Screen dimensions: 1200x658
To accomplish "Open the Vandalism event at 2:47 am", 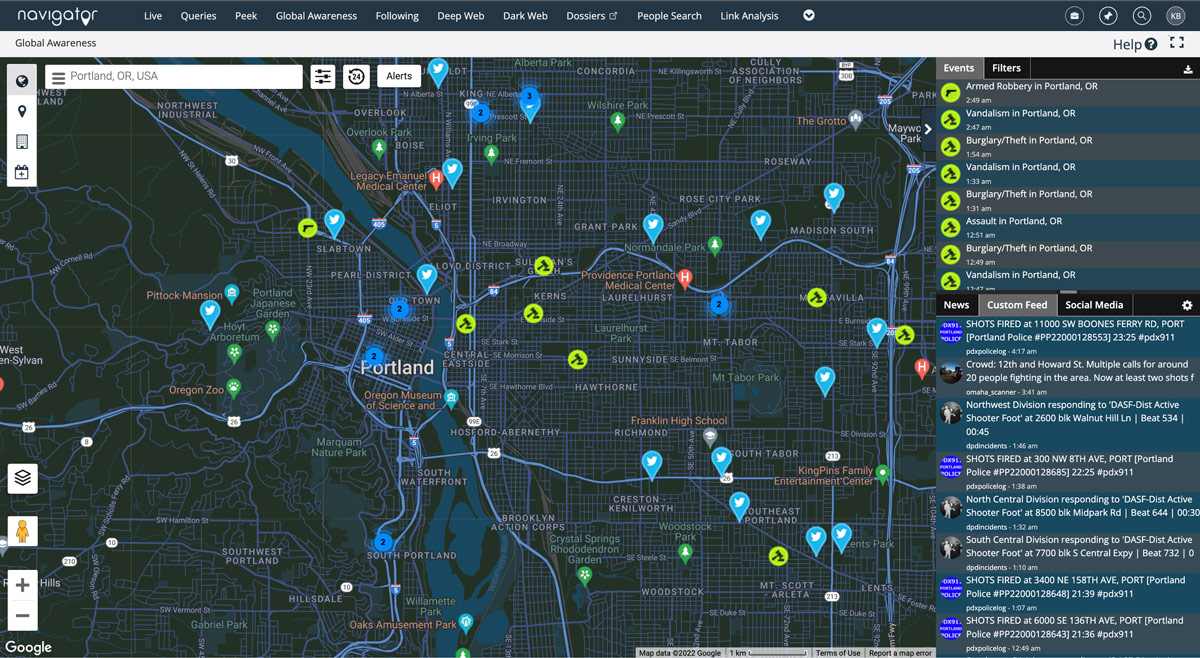I will click(x=1067, y=119).
